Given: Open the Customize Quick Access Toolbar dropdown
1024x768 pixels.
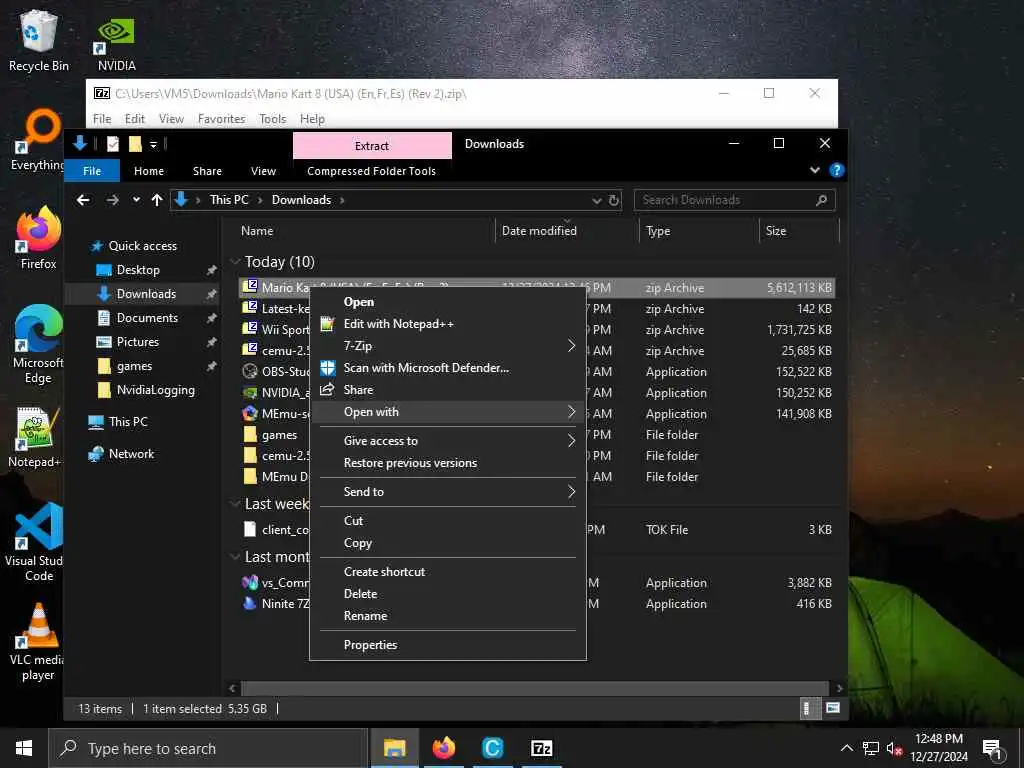Looking at the screenshot, I should (x=153, y=144).
